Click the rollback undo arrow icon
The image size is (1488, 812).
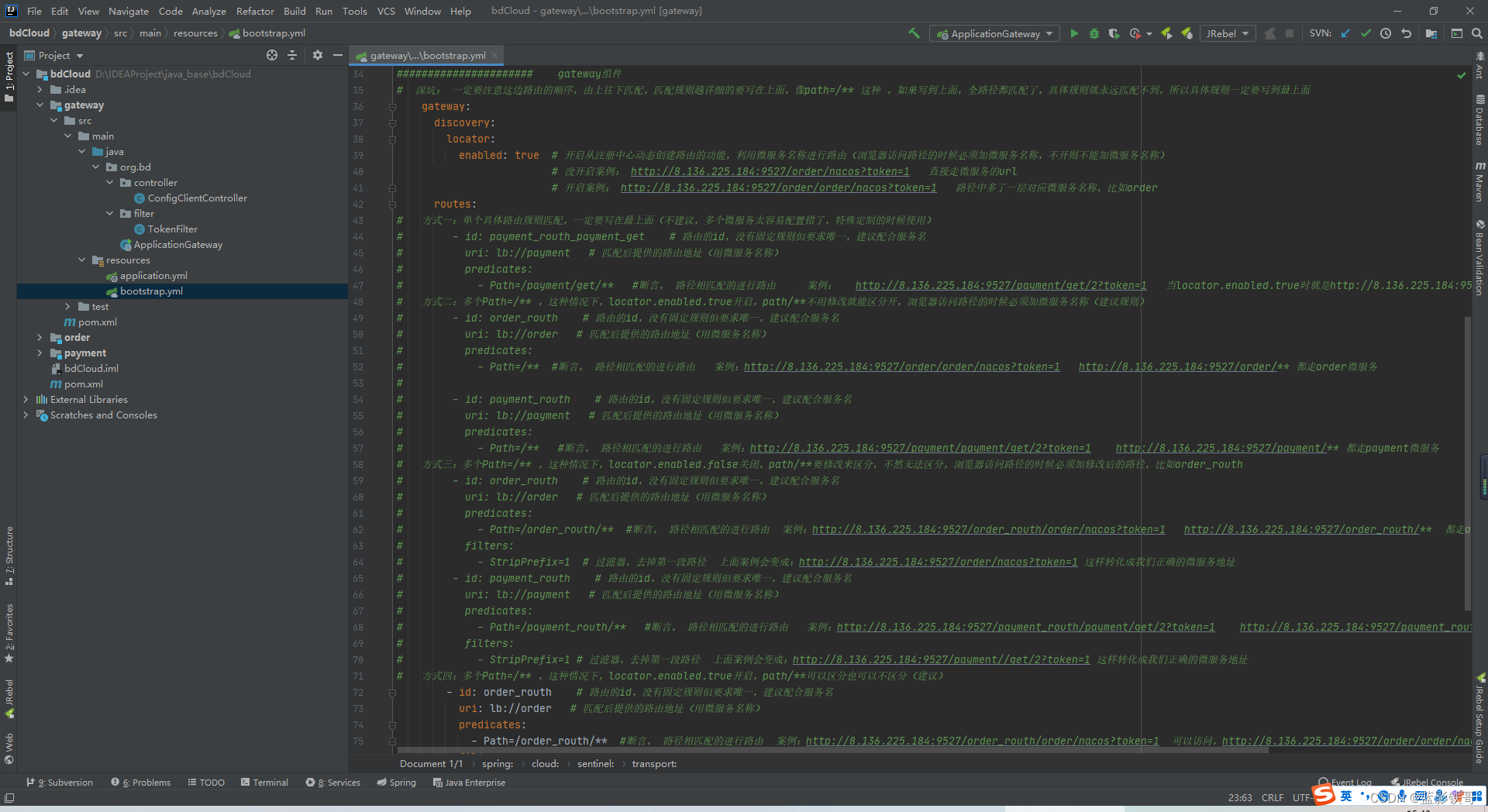pyautogui.click(x=1406, y=33)
